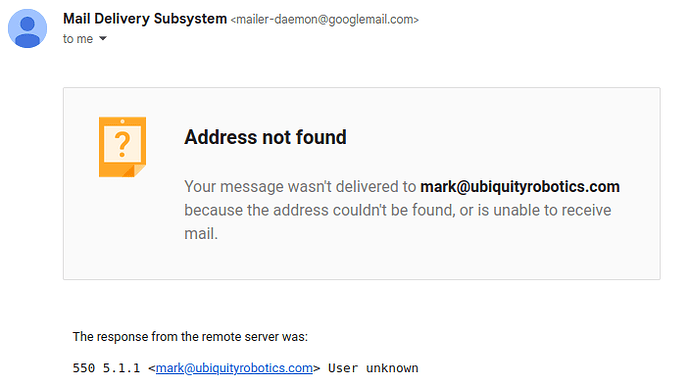The width and height of the screenshot is (690, 387).
Task: Click the "remote server" words in response line
Action: (x=239, y=337)
